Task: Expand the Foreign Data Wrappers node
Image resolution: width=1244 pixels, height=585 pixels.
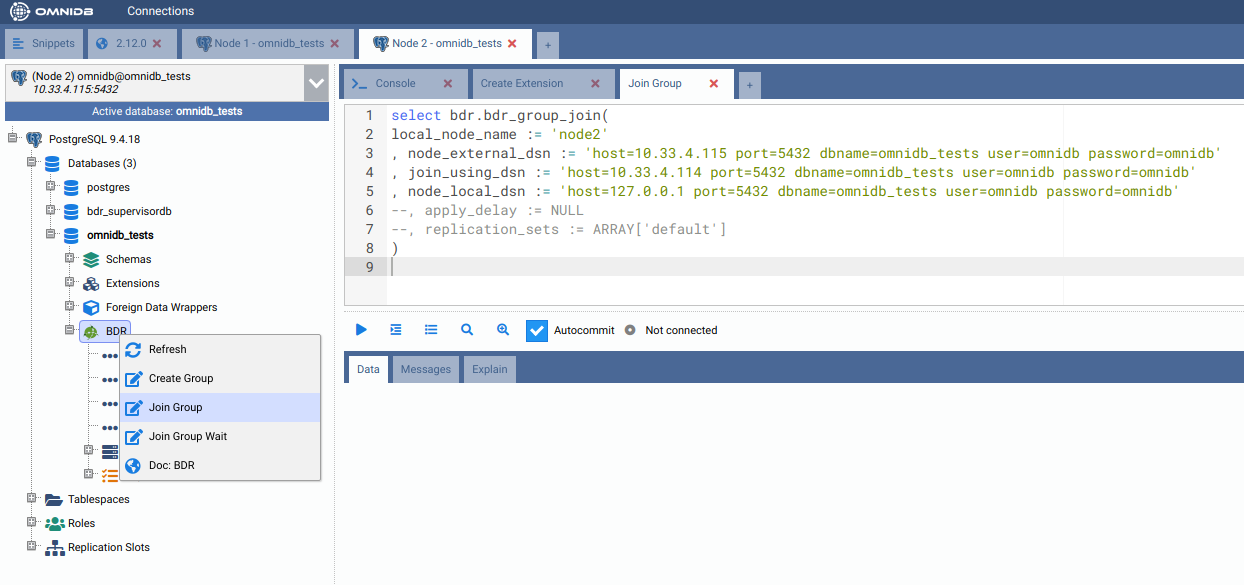Action: 70,307
